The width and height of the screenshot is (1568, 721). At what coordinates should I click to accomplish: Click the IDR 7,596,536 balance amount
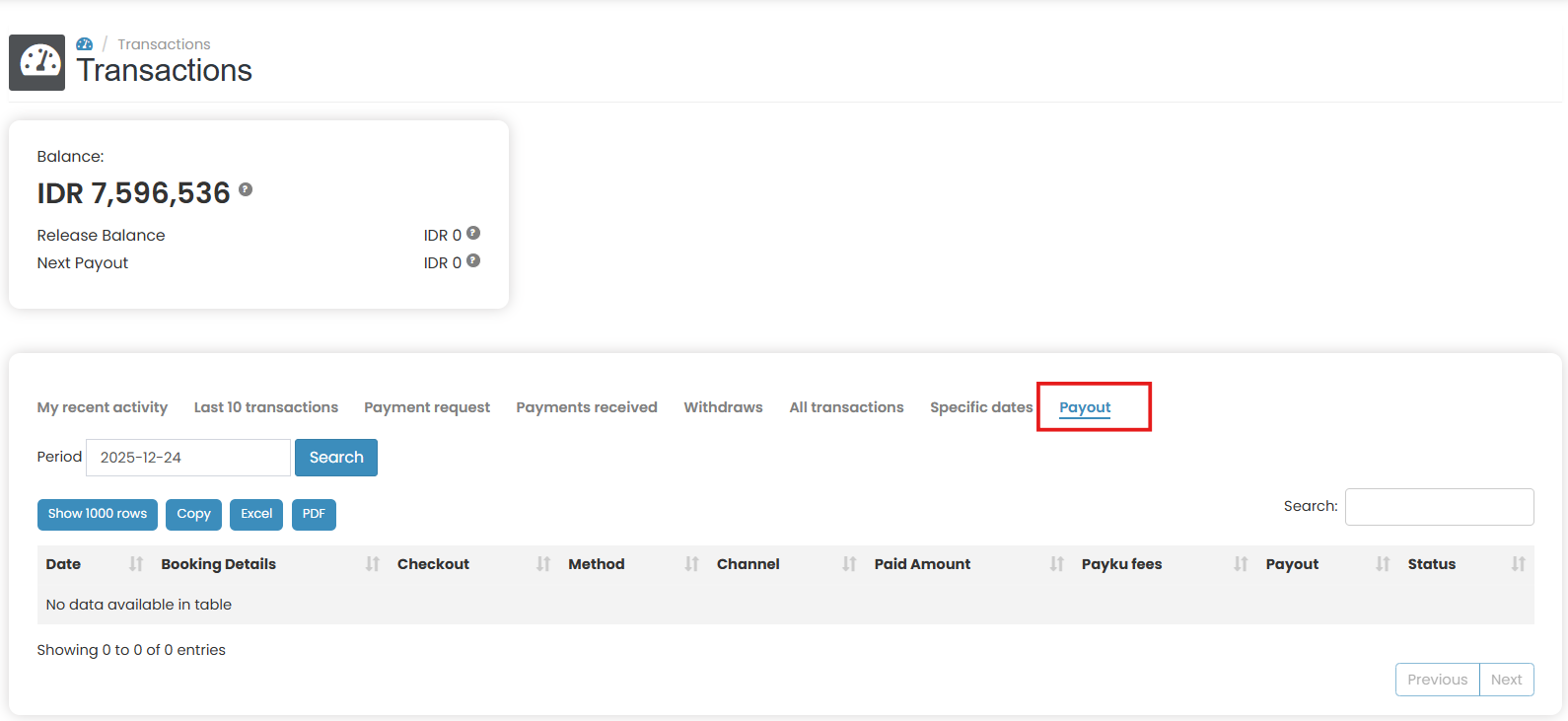pyautogui.click(x=133, y=193)
